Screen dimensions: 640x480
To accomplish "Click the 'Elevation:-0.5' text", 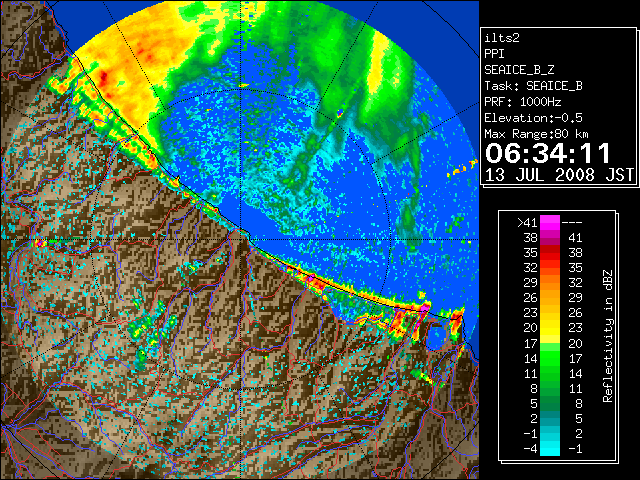I will 533,118.
